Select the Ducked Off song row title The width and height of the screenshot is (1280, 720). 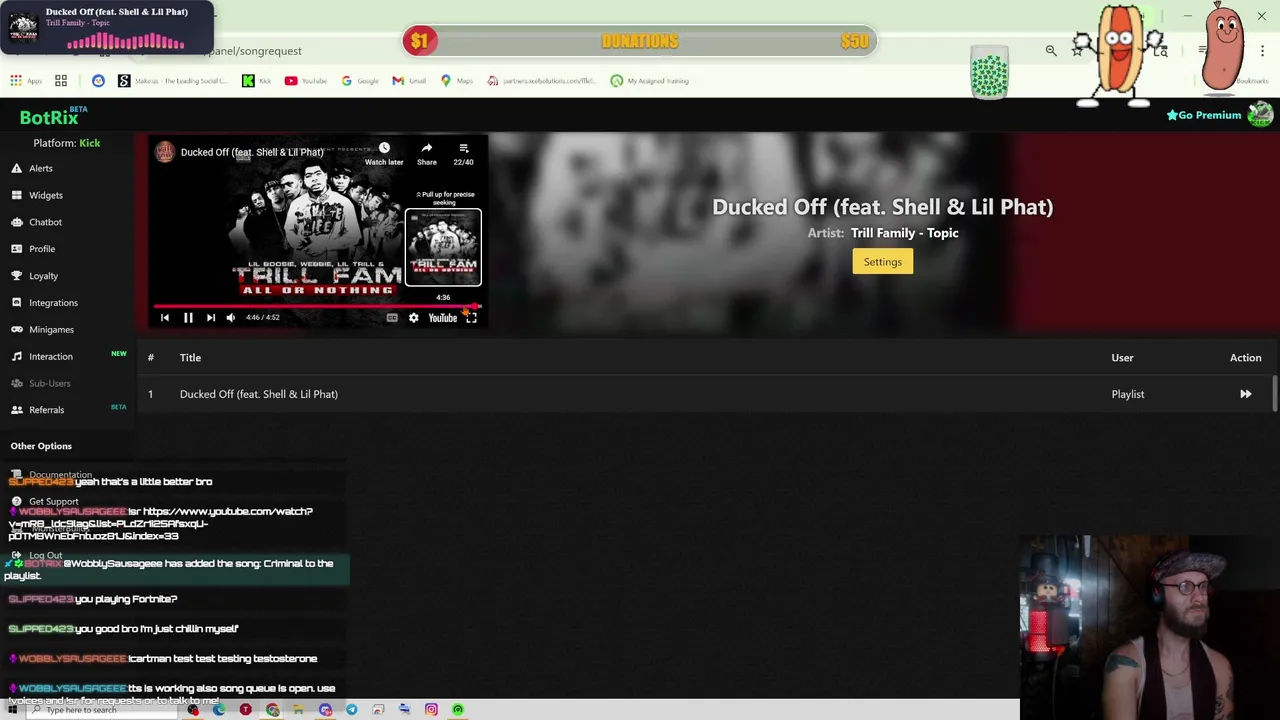[259, 394]
